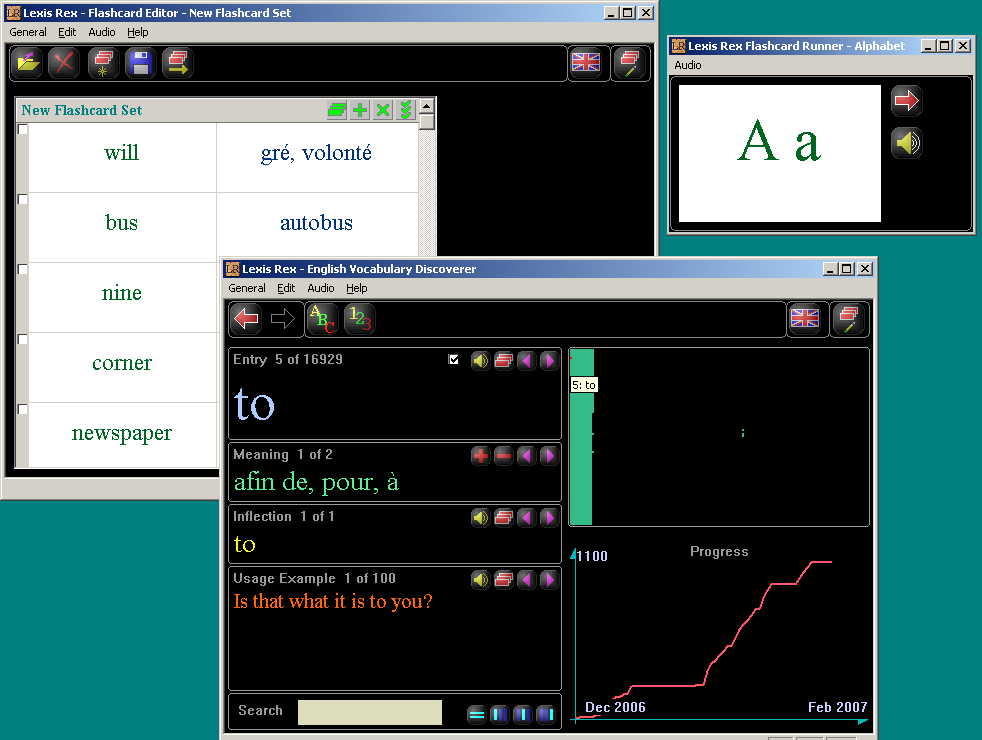982x740 pixels.
Task: Tick the checkbox for the 'corner' card
Action: 23,340
